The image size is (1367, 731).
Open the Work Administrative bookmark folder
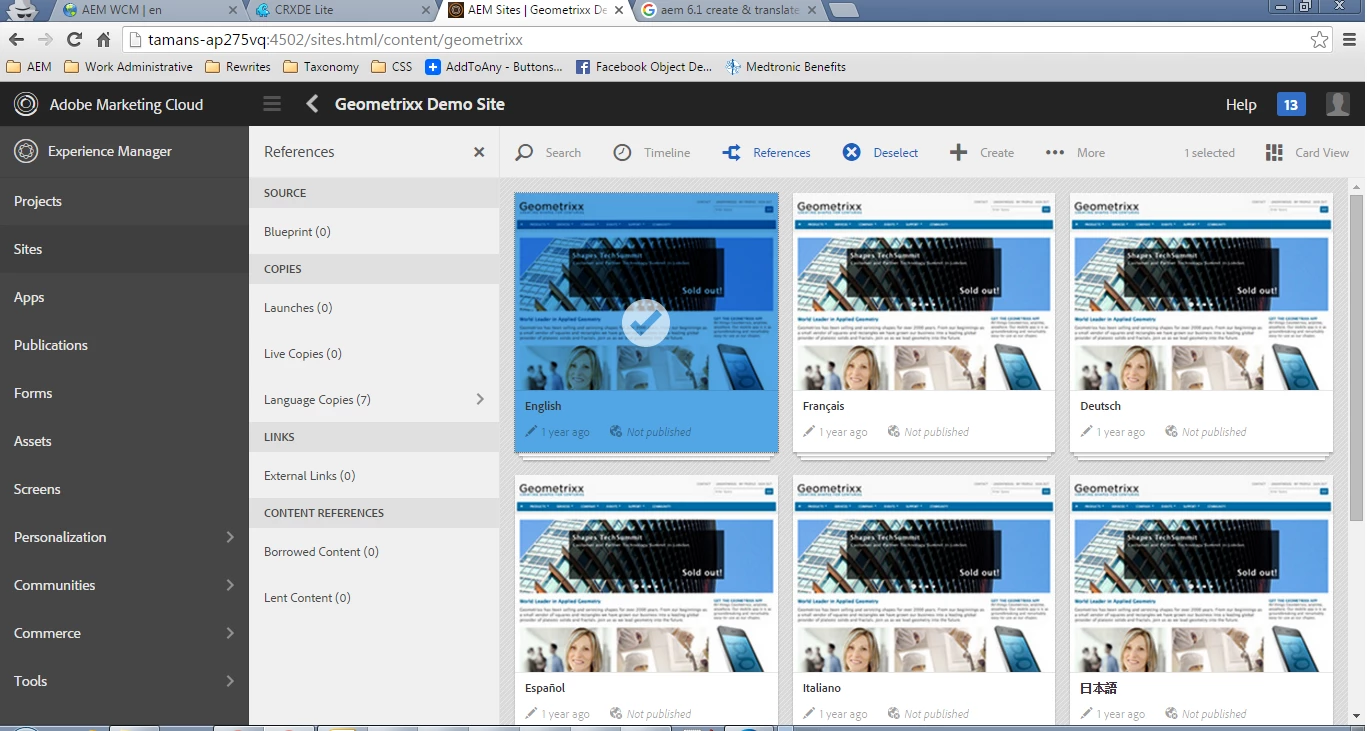pos(128,67)
